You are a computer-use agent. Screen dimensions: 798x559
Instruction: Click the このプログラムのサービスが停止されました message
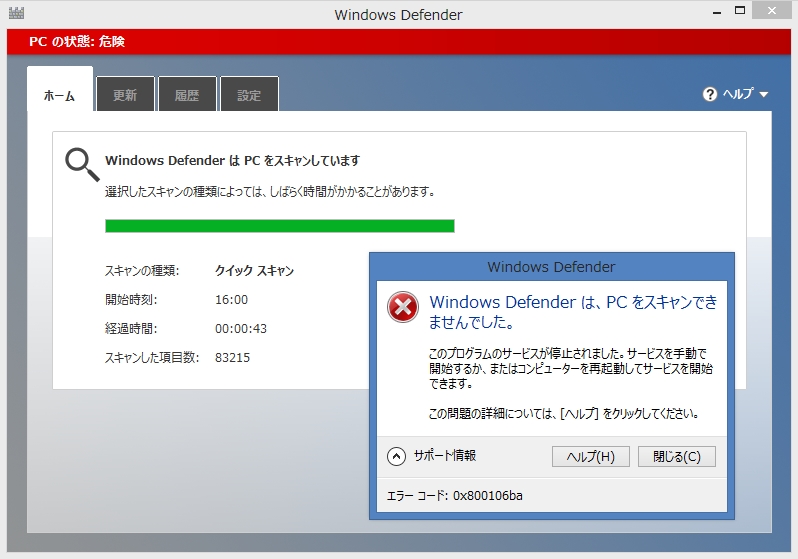[x=571, y=368]
